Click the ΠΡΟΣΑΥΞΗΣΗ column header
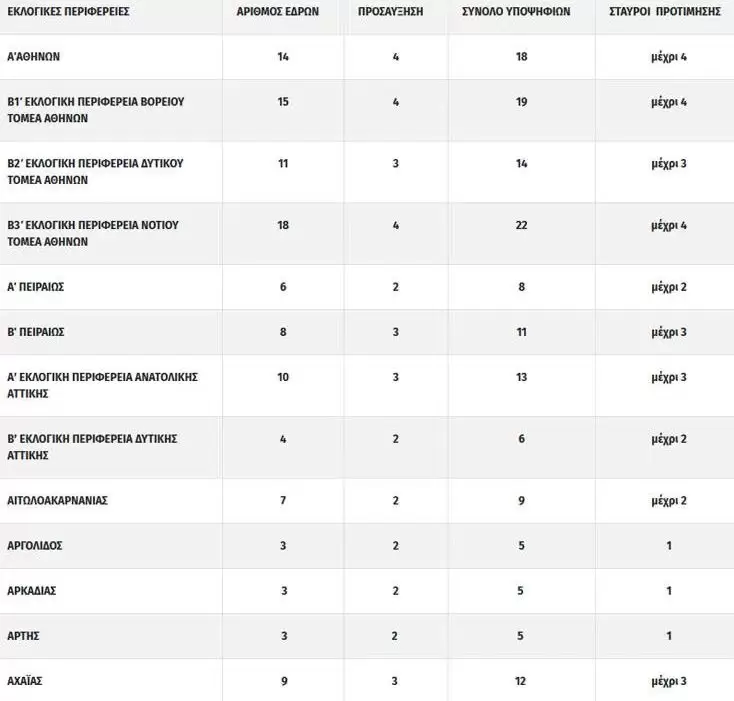The image size is (734, 701). (396, 12)
